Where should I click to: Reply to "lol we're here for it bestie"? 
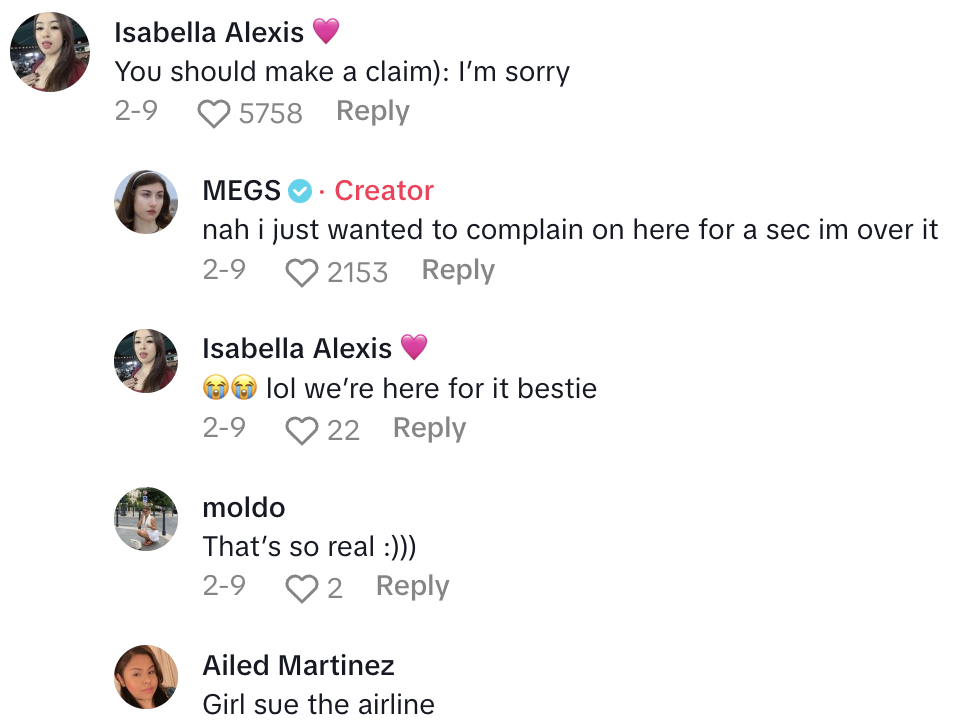click(x=429, y=428)
